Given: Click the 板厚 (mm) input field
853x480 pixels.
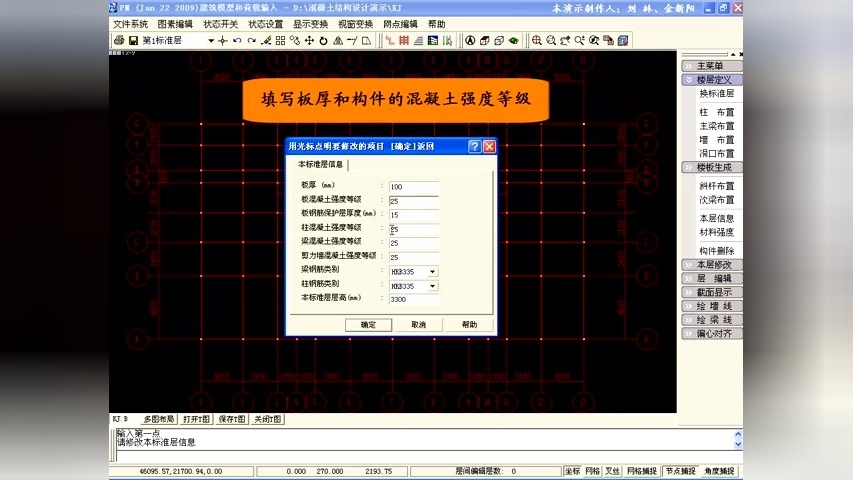Looking at the screenshot, I should (414, 187).
